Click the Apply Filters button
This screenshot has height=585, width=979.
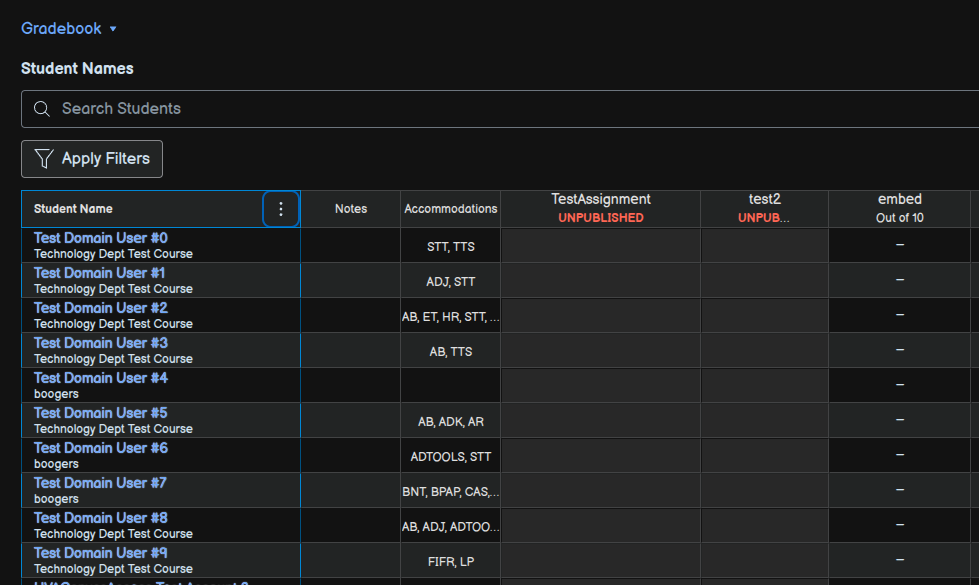[92, 159]
